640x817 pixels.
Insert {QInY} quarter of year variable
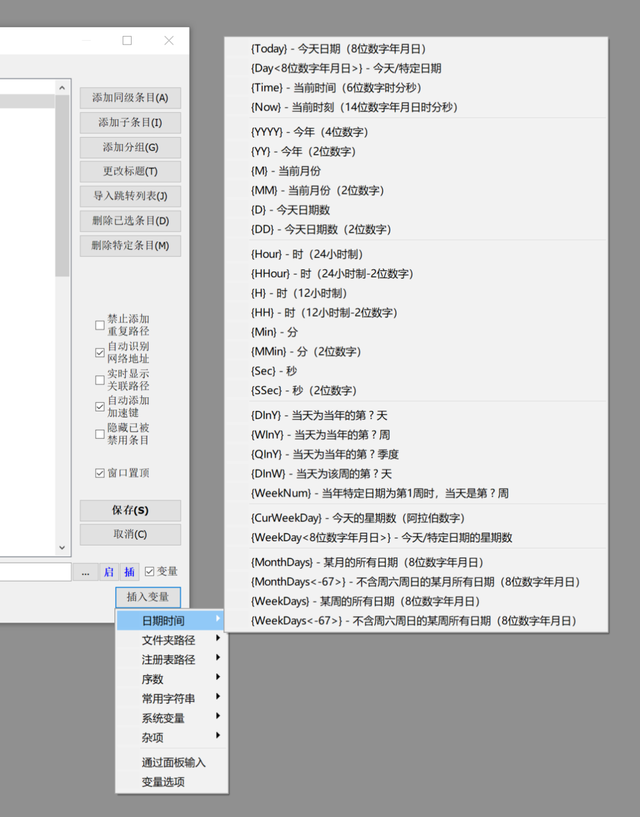click(x=416, y=454)
